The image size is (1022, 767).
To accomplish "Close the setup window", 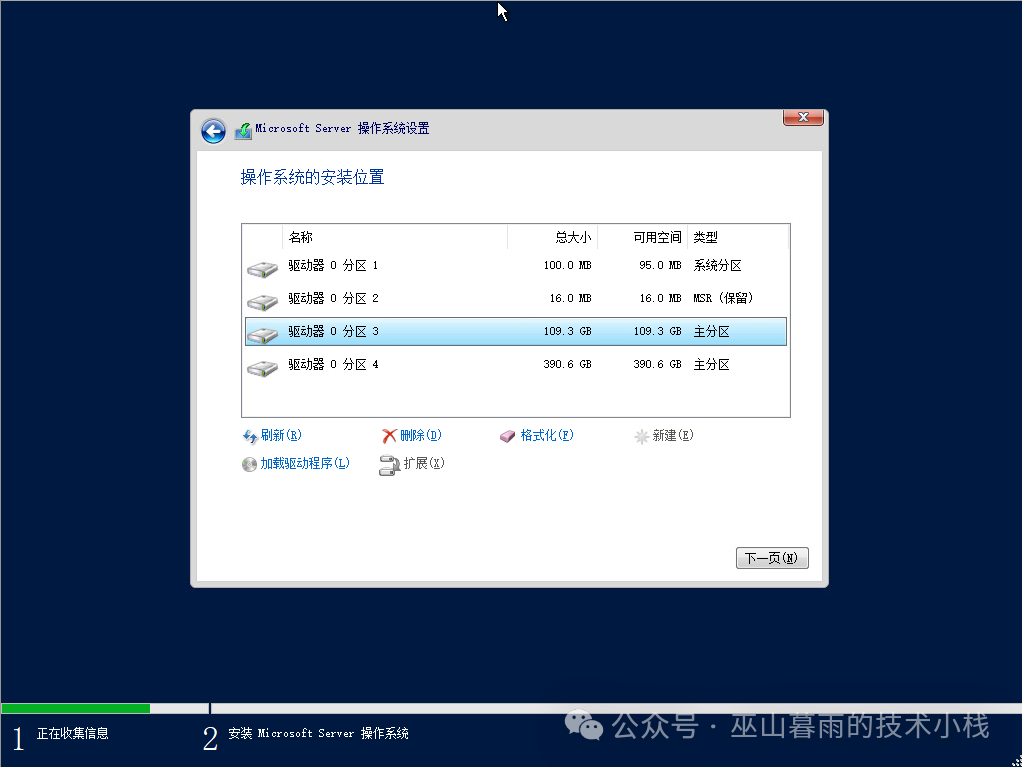I will tap(803, 118).
